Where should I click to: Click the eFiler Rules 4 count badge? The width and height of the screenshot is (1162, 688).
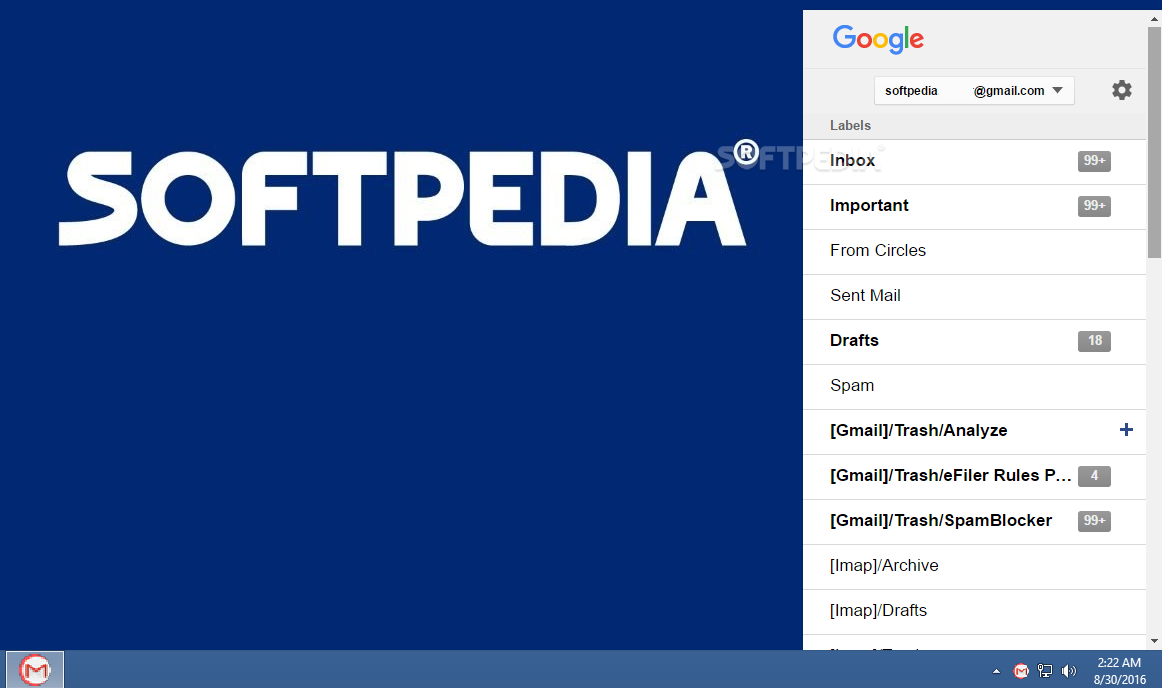[x=1094, y=476]
